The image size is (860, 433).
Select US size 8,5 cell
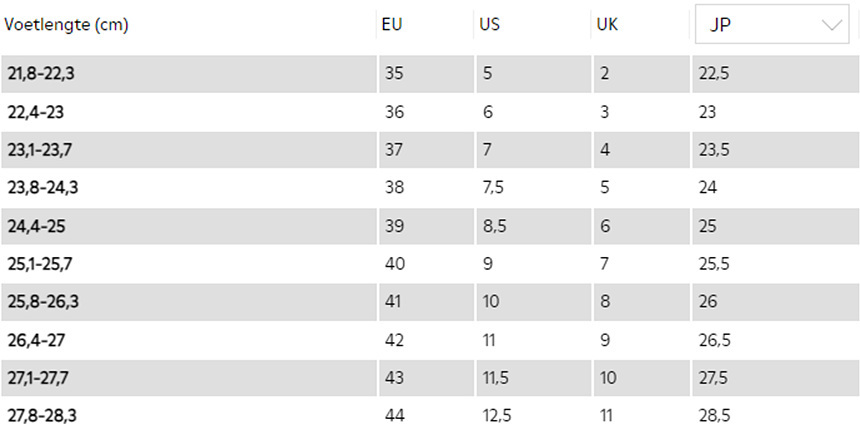[x=494, y=226]
